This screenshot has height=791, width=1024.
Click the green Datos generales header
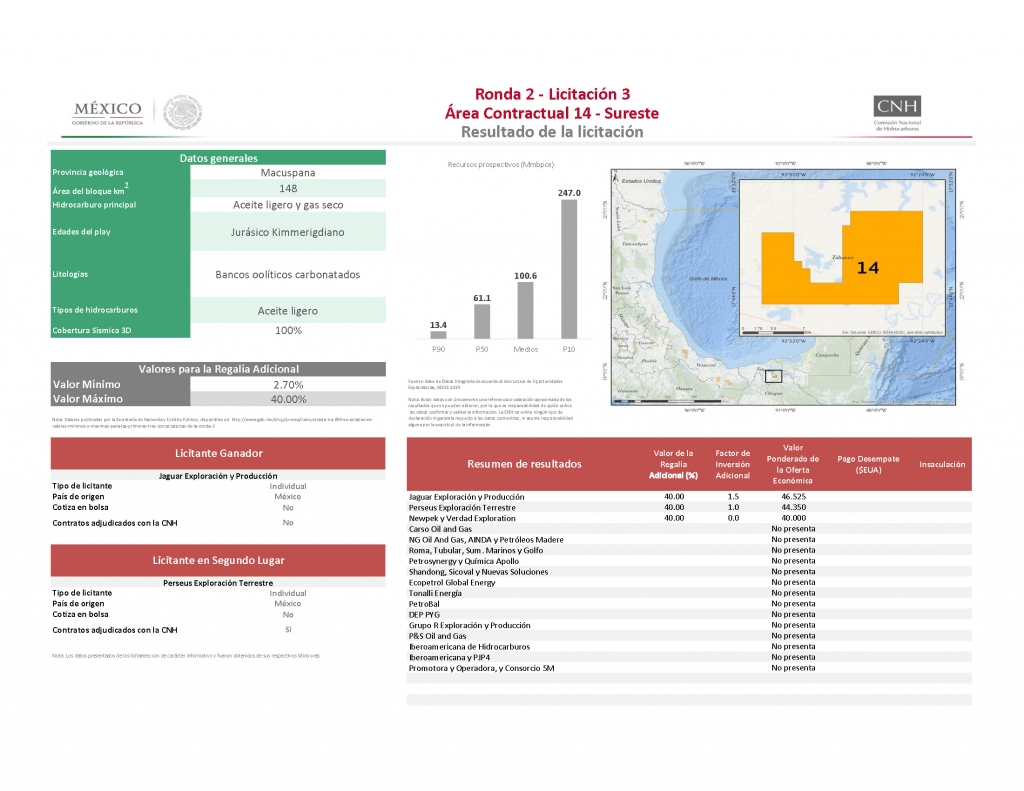click(x=218, y=158)
